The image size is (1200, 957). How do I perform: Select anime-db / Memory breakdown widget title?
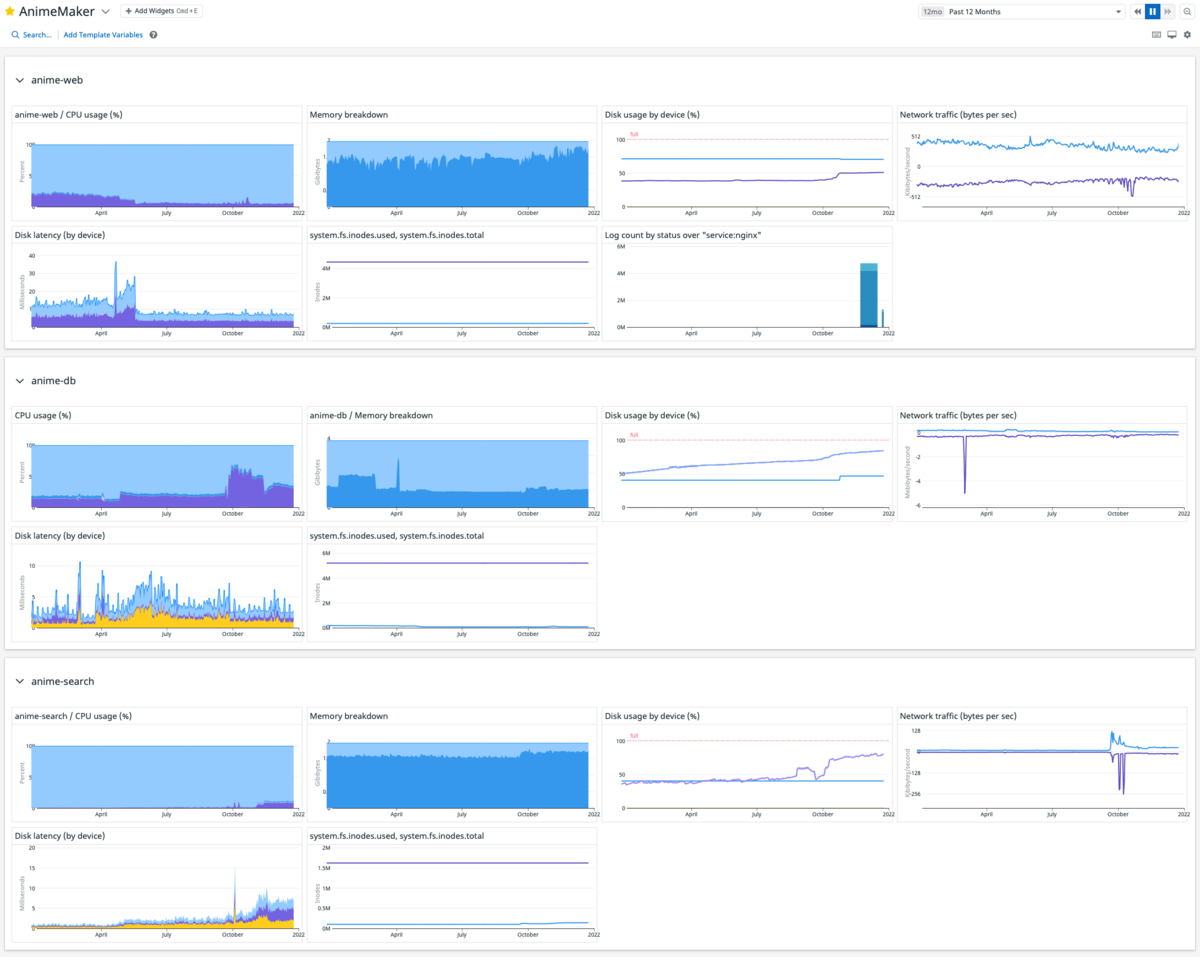[371, 415]
